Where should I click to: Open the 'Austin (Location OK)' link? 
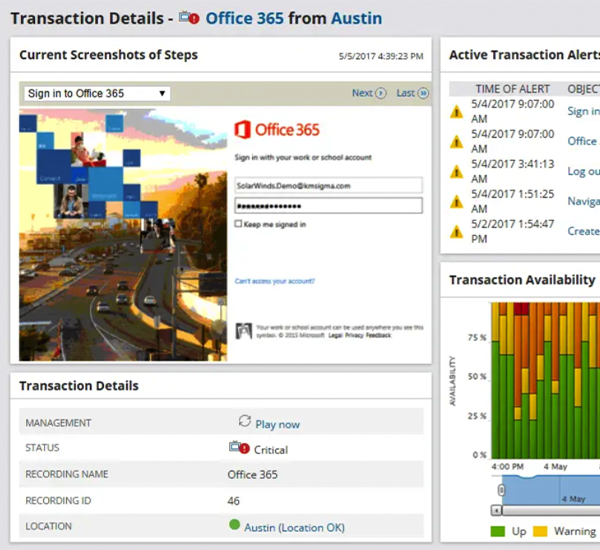tap(294, 528)
